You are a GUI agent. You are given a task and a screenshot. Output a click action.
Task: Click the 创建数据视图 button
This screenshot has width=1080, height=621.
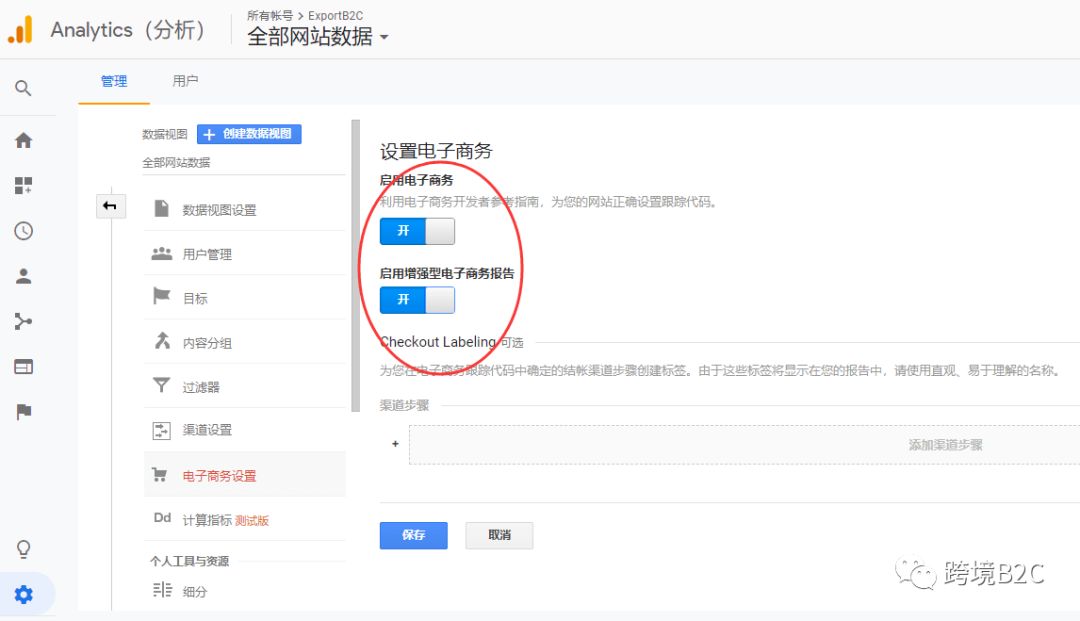pos(249,133)
